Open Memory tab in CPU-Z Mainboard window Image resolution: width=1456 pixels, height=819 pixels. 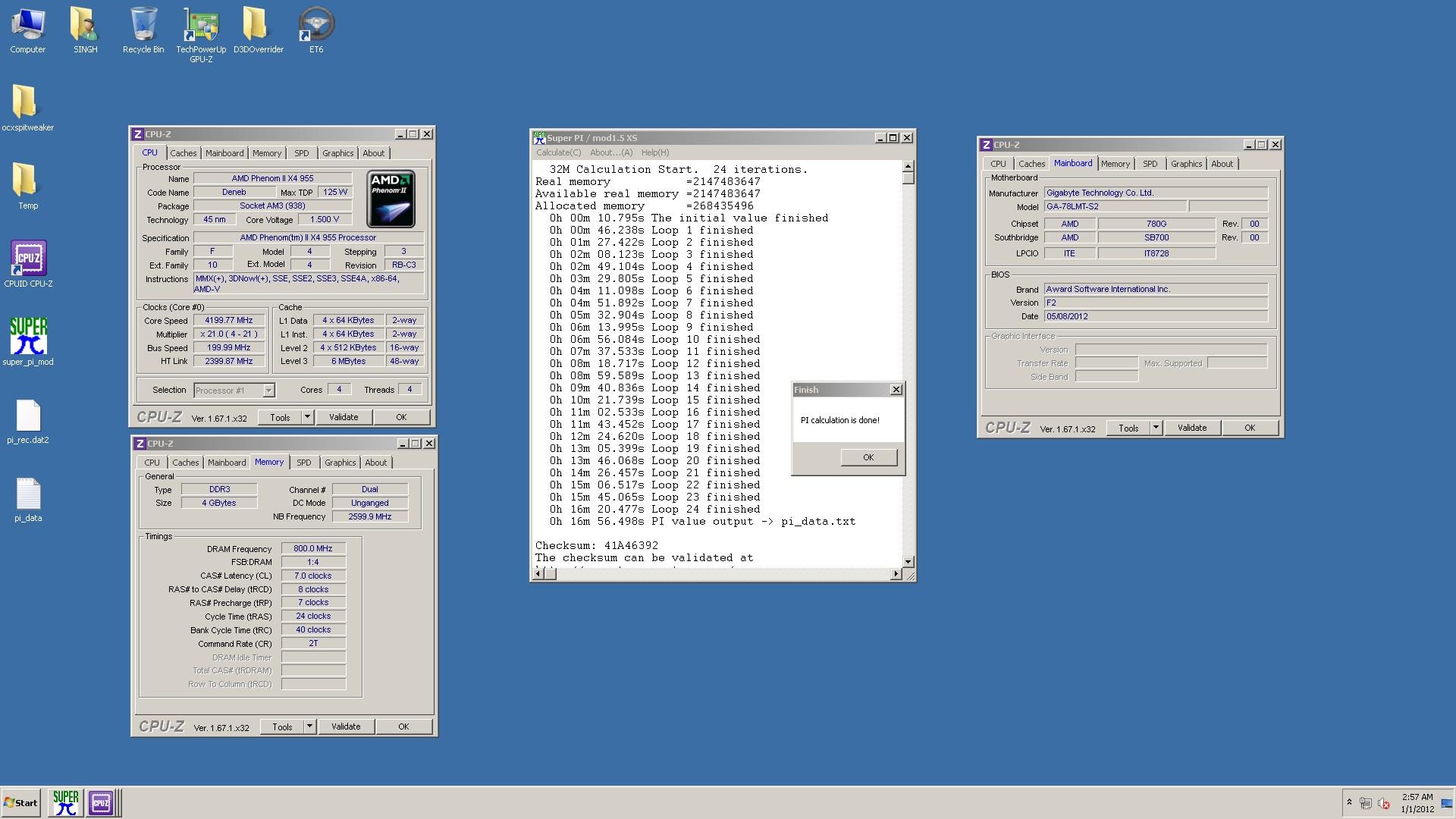[x=1115, y=164]
